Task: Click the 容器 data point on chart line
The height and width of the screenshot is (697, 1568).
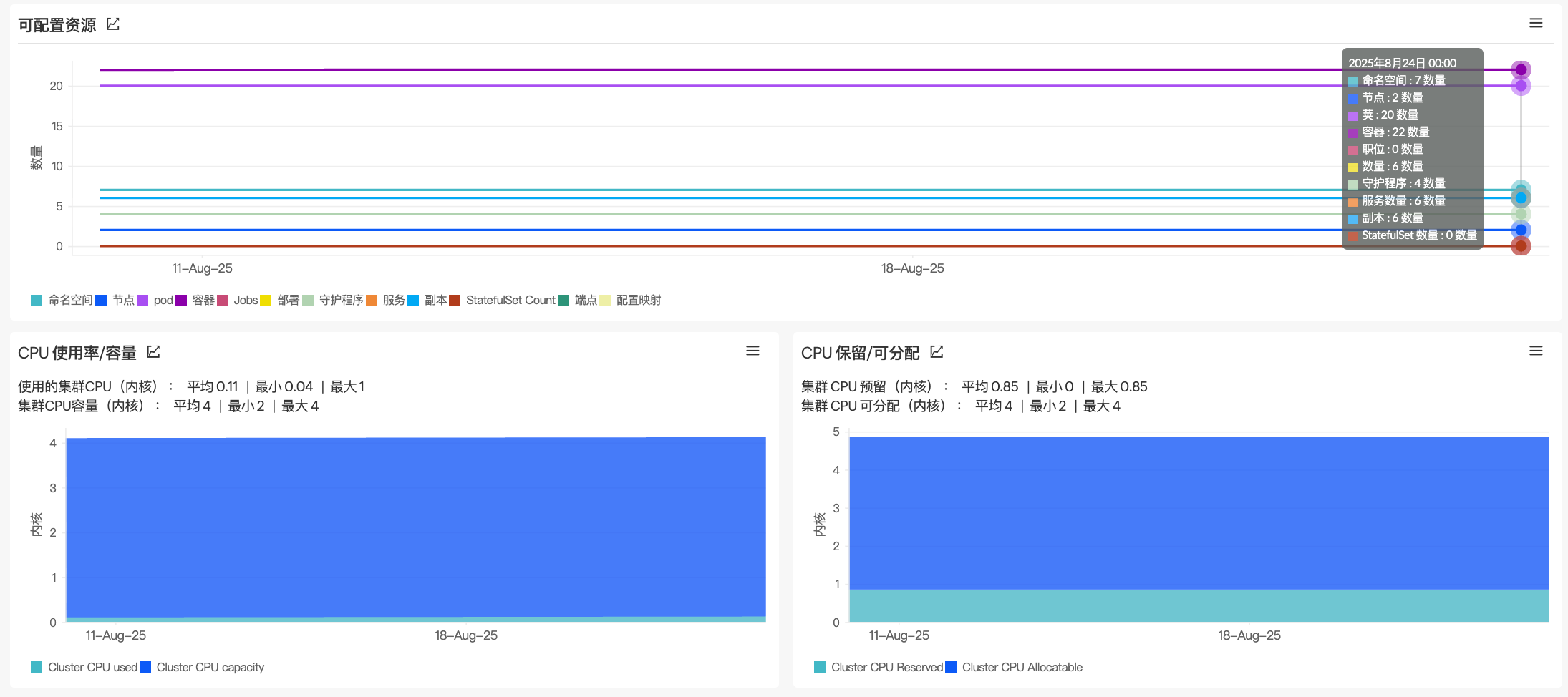Action: coord(1521,69)
